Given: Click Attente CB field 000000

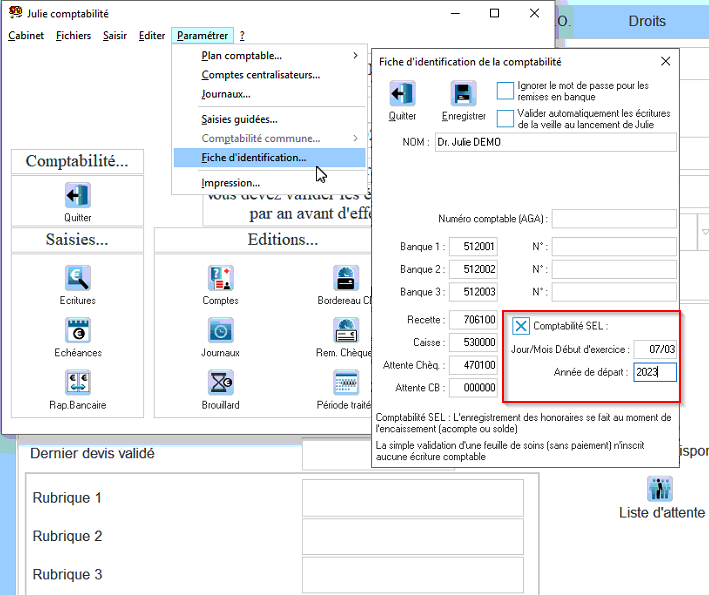Looking at the screenshot, I should (x=473, y=387).
